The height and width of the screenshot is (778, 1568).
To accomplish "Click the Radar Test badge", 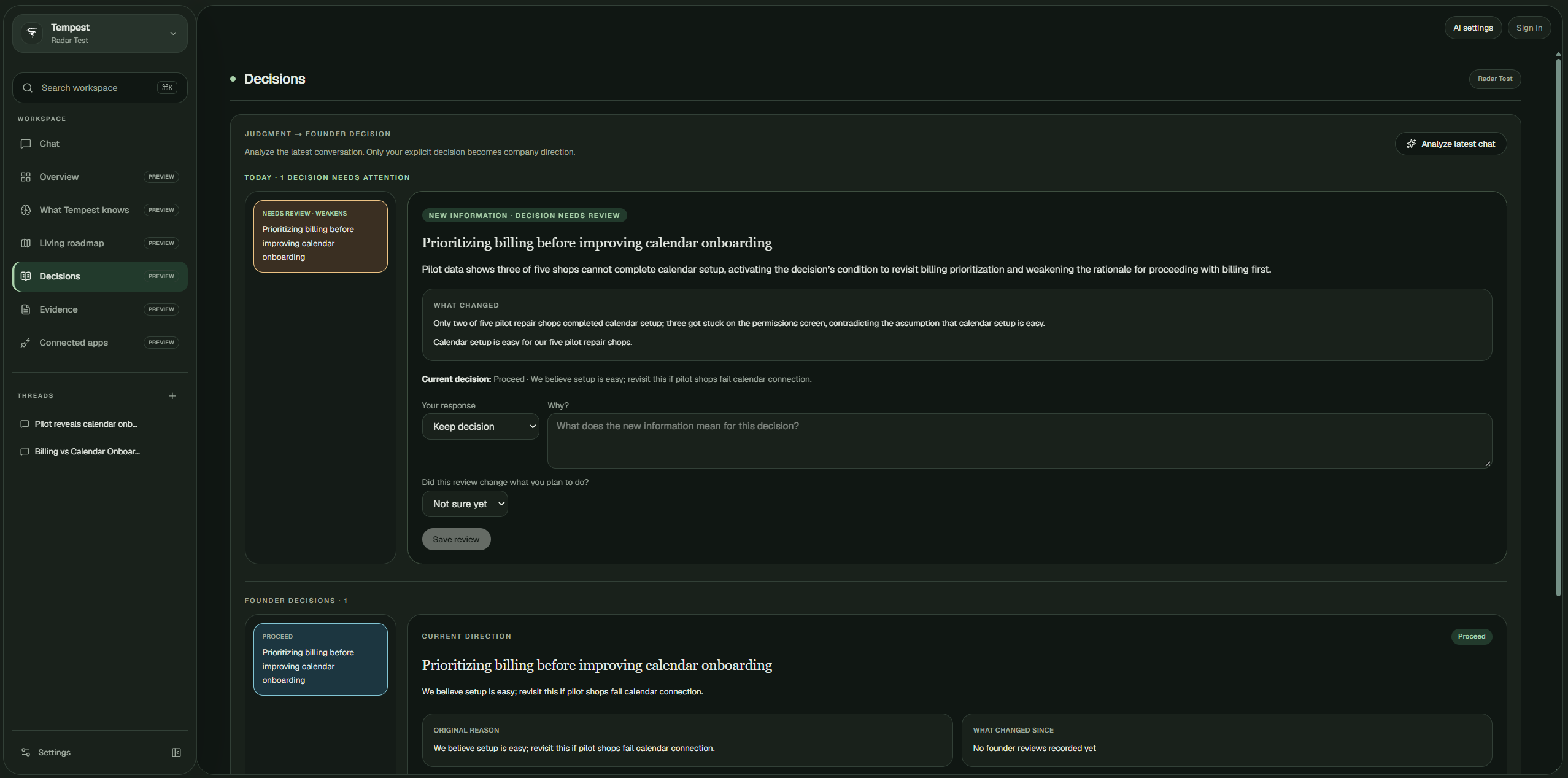I will [x=1495, y=79].
